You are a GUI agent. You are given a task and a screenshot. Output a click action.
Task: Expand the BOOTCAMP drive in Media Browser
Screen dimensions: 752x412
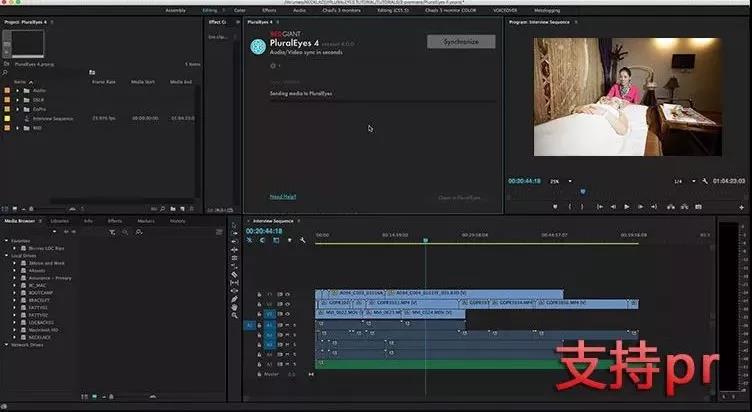pos(14,293)
